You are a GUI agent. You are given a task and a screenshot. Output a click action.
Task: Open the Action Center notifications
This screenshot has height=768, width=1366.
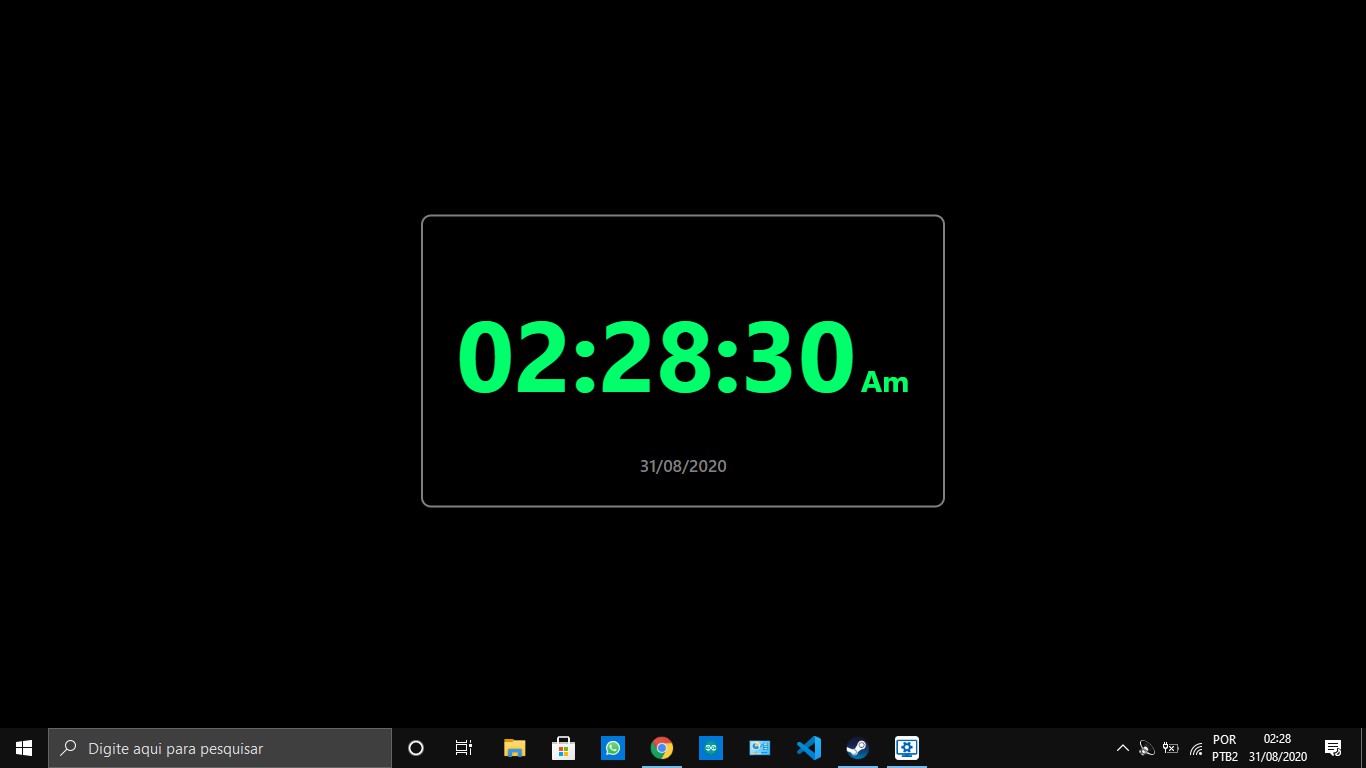[x=1333, y=747]
